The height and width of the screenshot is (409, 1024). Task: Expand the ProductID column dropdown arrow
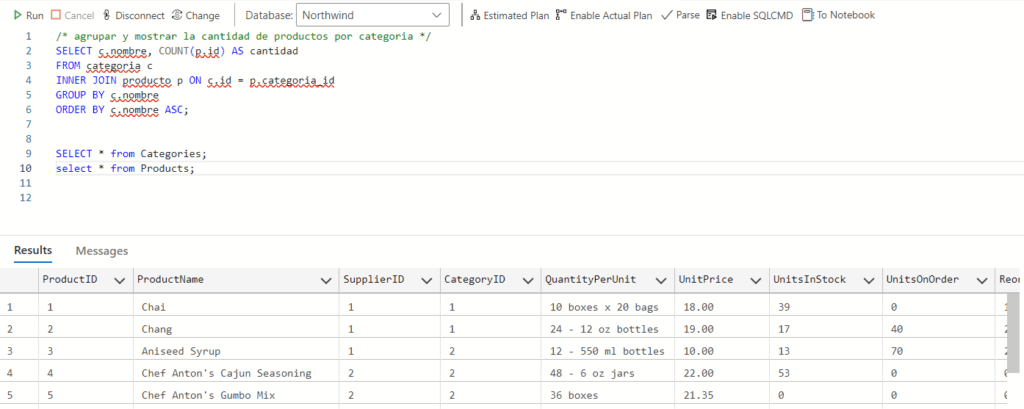click(x=119, y=280)
